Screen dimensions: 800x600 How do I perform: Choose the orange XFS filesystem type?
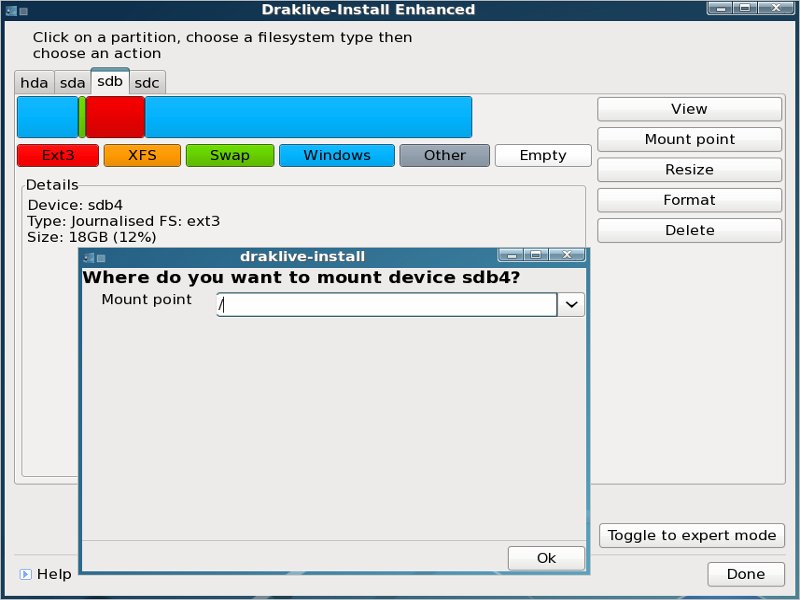pyautogui.click(x=142, y=155)
